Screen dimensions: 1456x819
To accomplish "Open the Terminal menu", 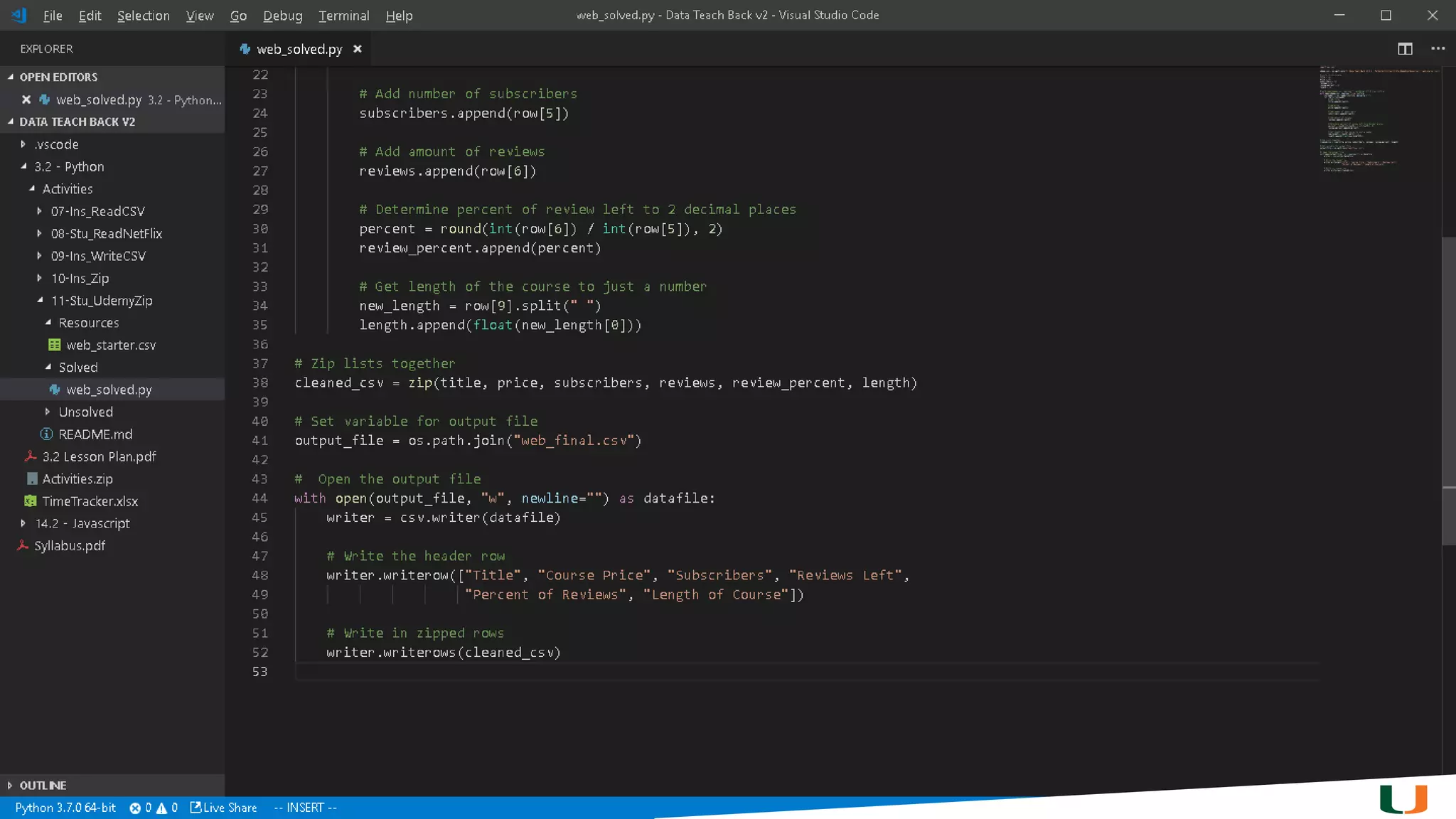I will (x=343, y=16).
